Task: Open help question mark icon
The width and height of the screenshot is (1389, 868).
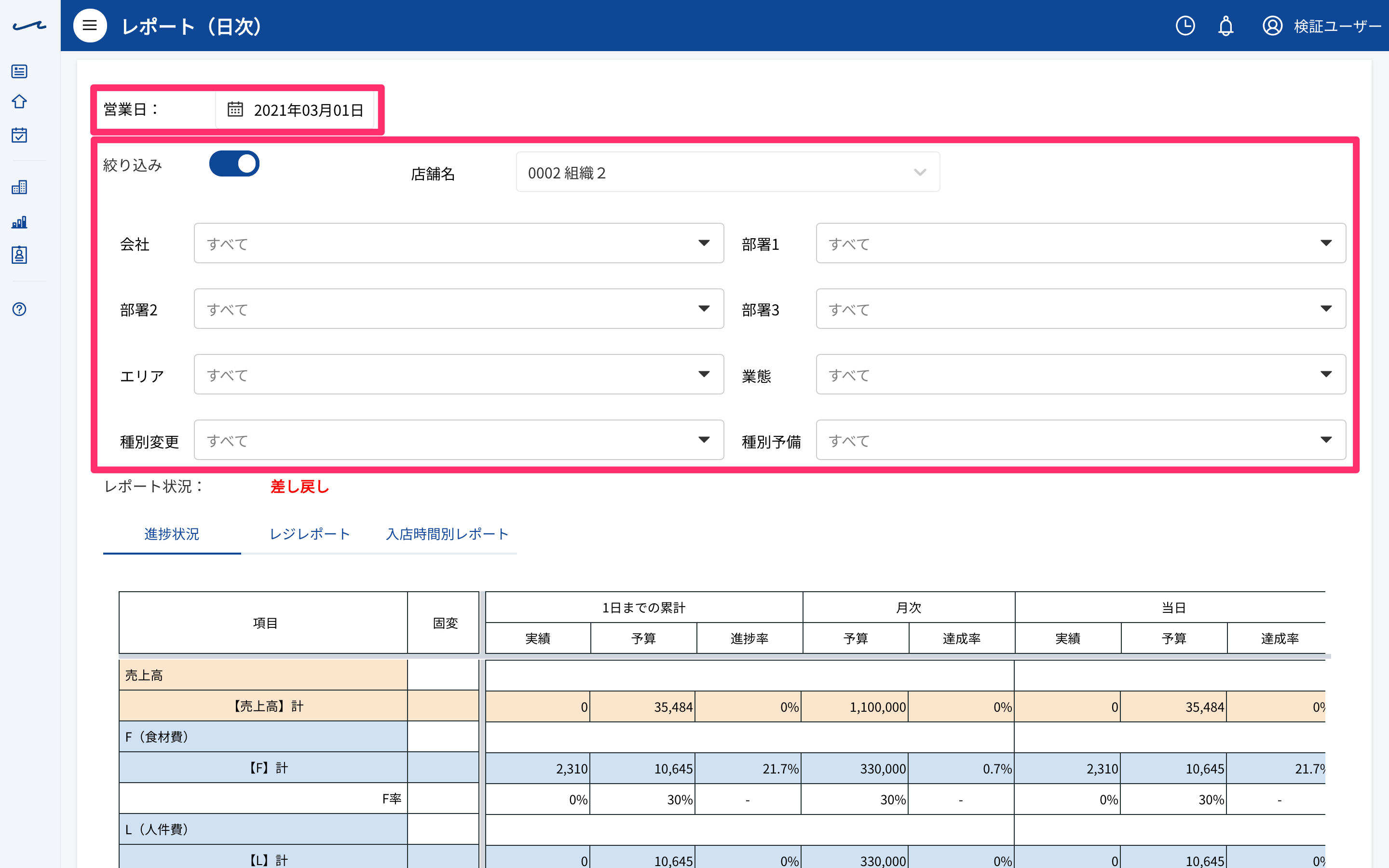Action: tap(19, 310)
